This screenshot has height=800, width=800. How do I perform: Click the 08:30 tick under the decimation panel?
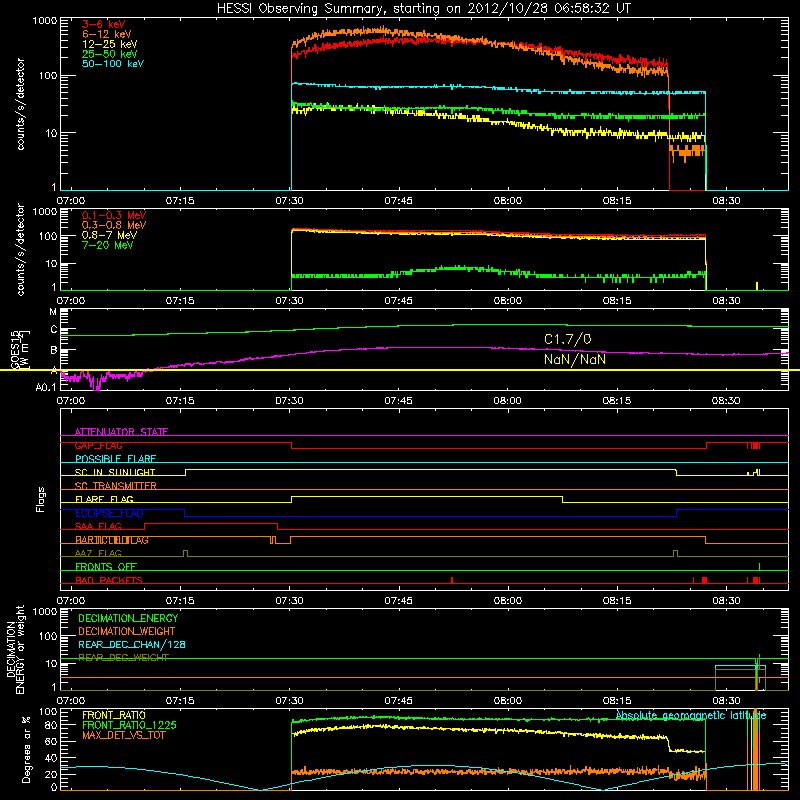coord(726,701)
